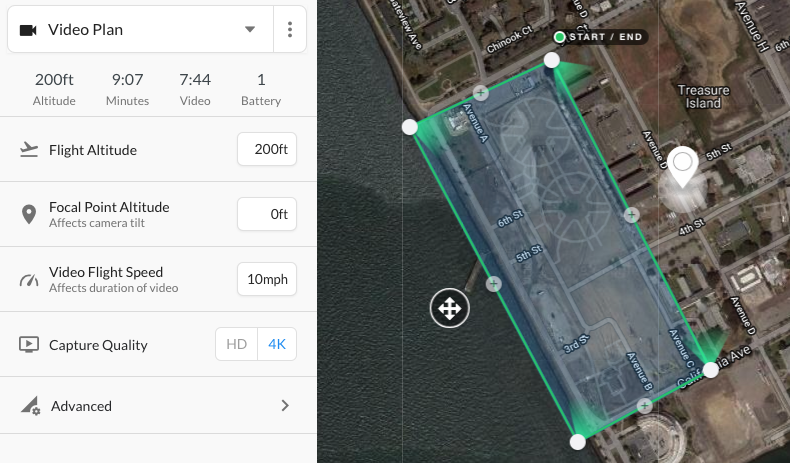The height and width of the screenshot is (463, 790).
Task: Click the Video Plan type selector label
Action: 86,30
